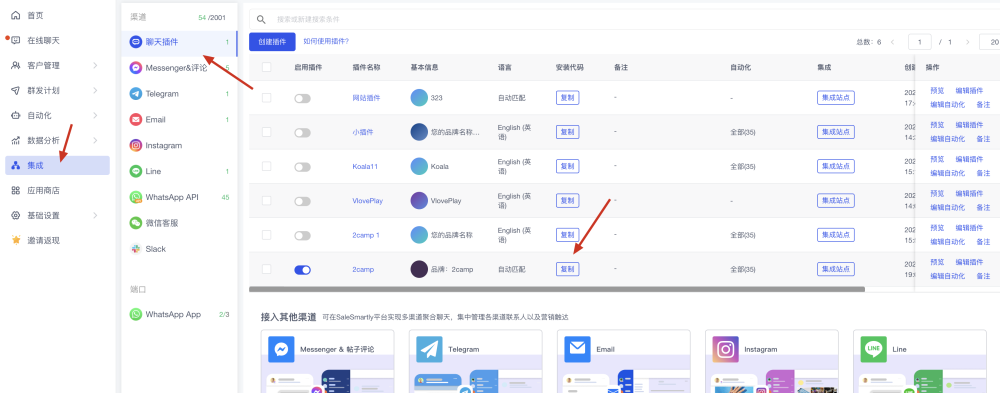This screenshot has height=393, width=1000.
Task: Expand the 数据分析 menu chevron
Action: click(95, 140)
